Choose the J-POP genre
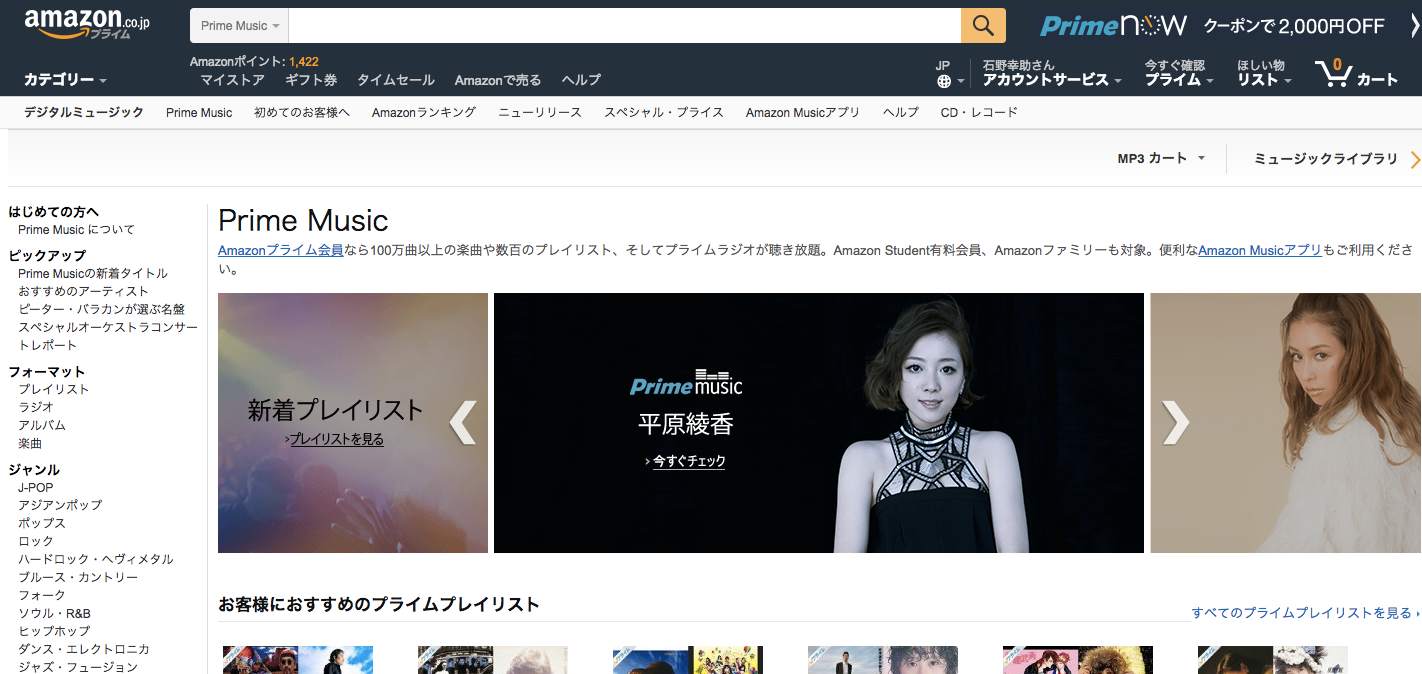 point(36,487)
